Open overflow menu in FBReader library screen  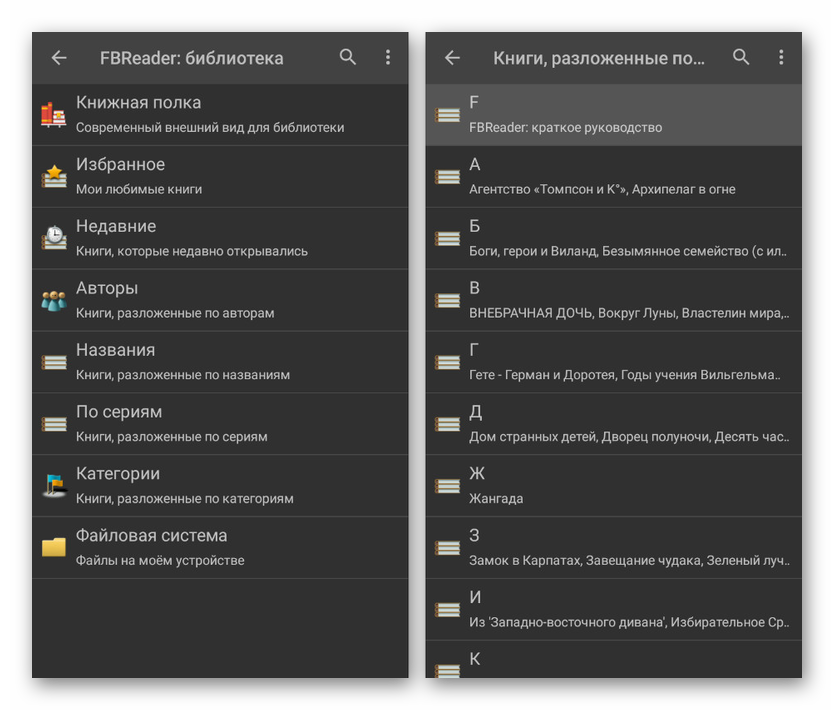(x=388, y=57)
